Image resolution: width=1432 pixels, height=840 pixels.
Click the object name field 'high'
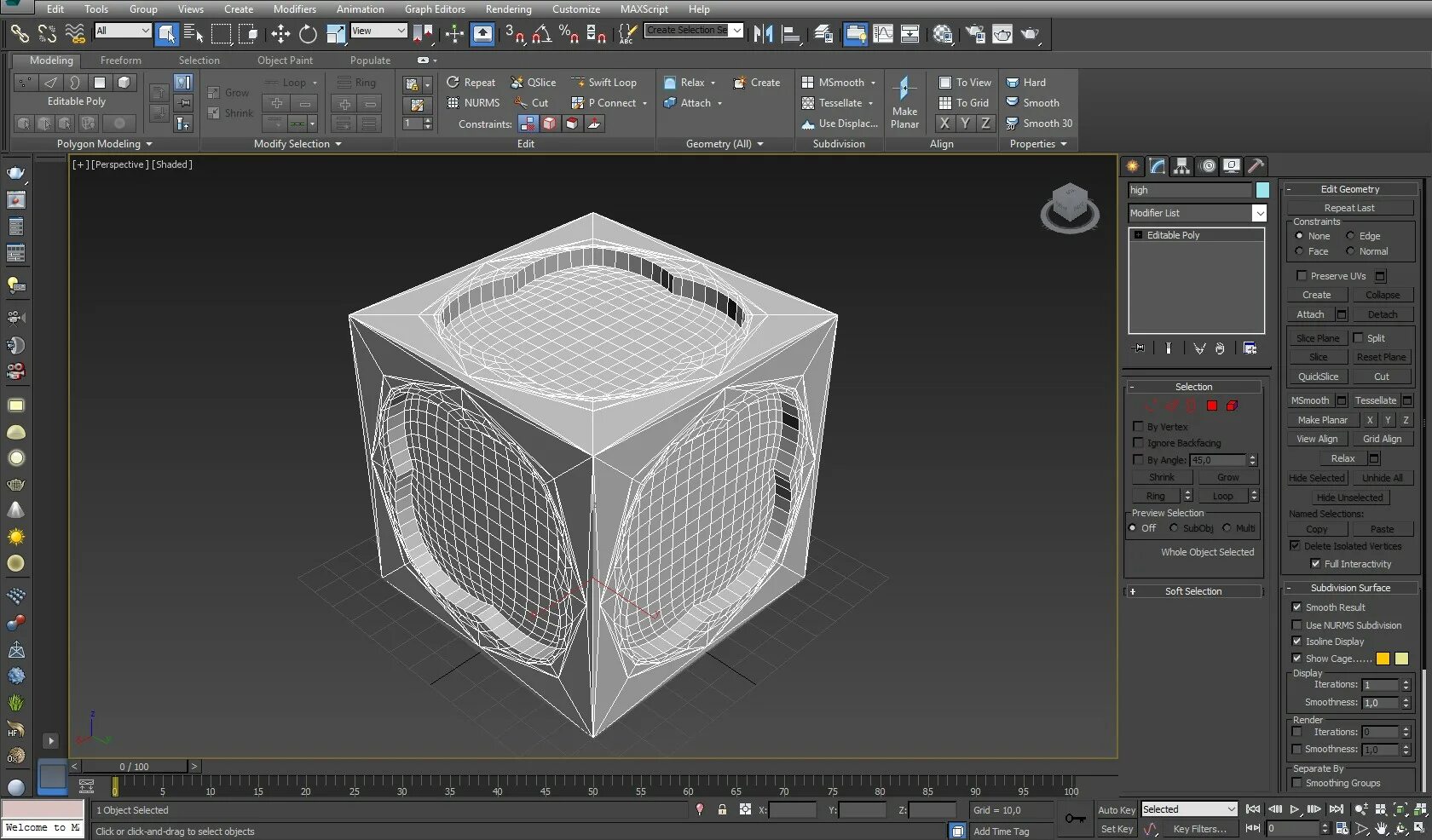click(1189, 190)
